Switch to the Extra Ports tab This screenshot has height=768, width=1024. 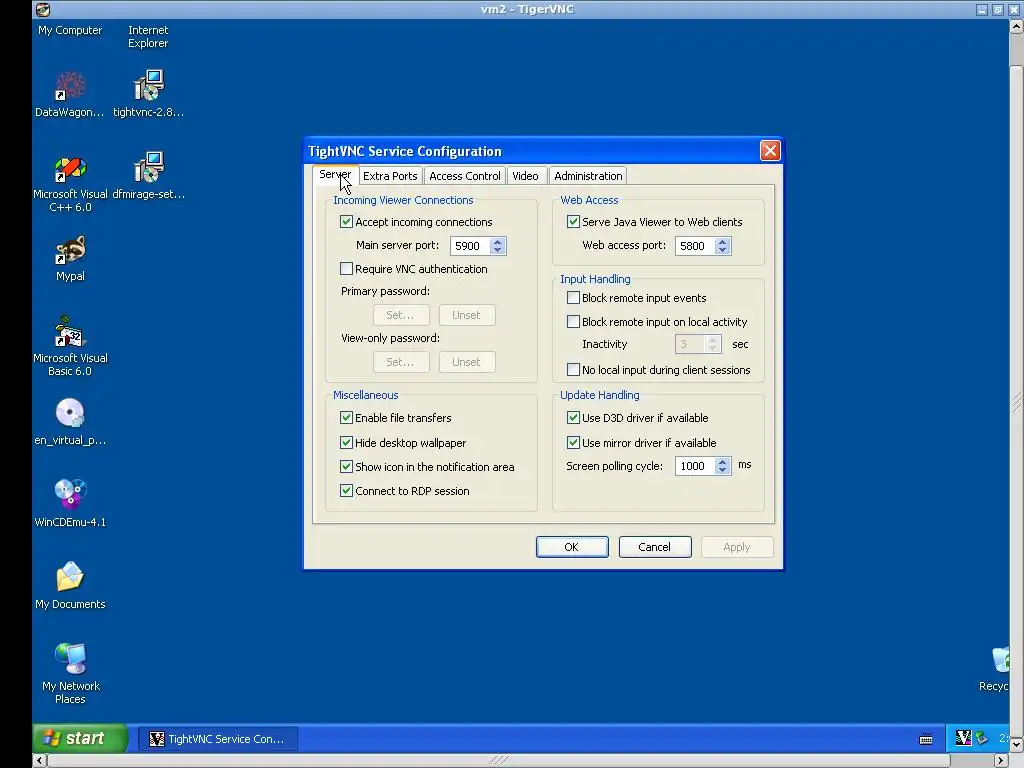[x=390, y=176]
